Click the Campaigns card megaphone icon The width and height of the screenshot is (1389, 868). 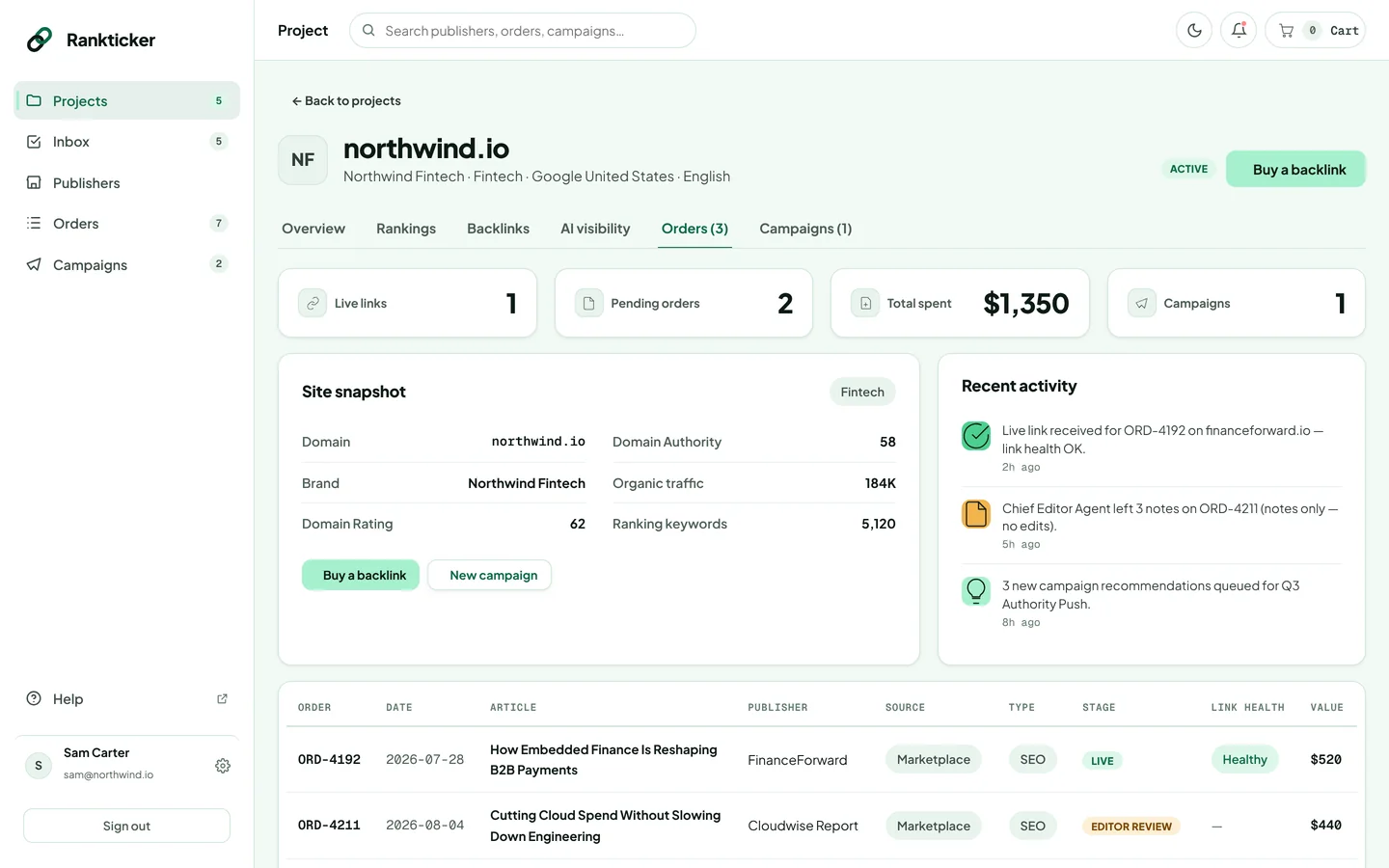click(x=1142, y=303)
